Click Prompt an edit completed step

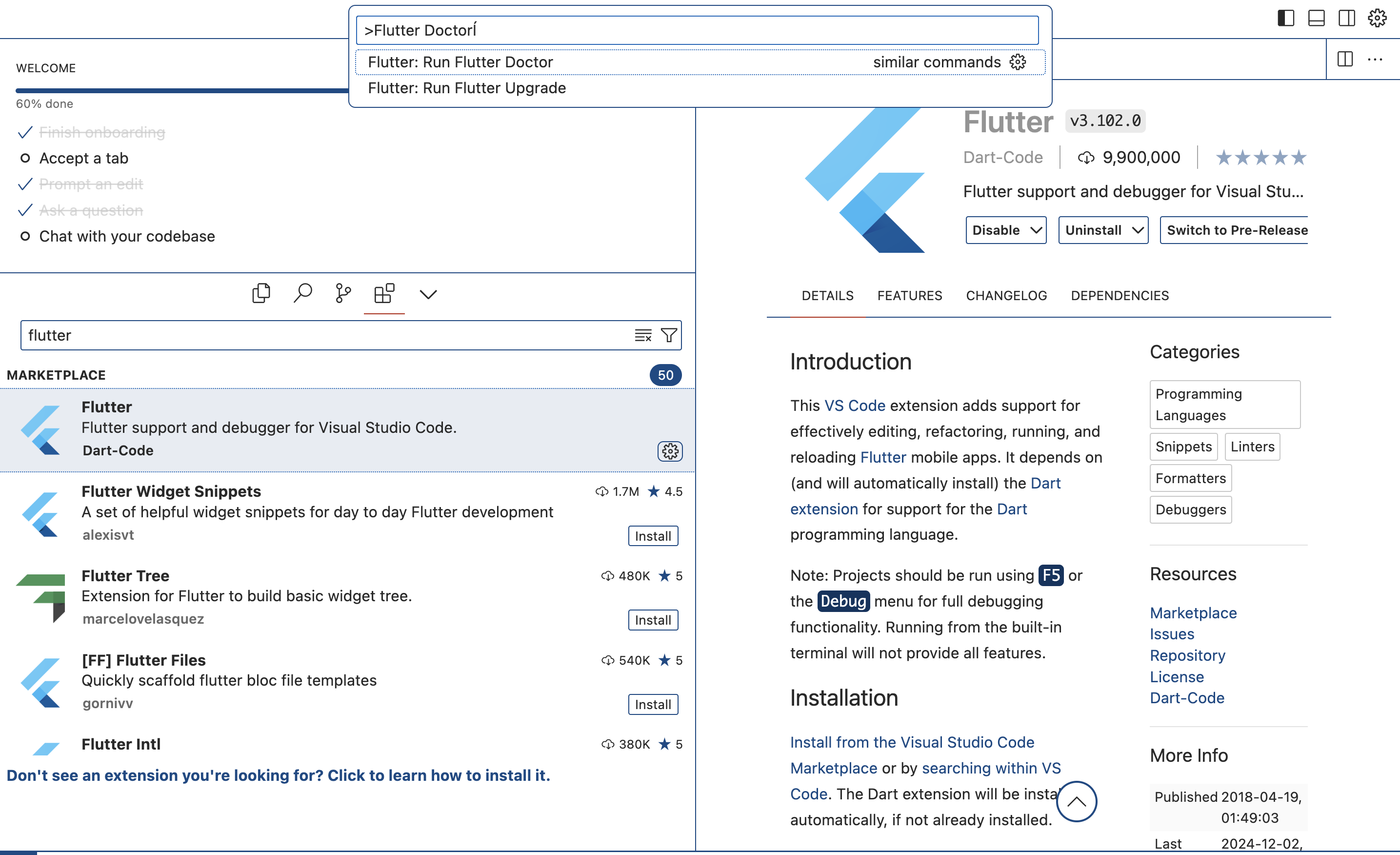point(91,184)
